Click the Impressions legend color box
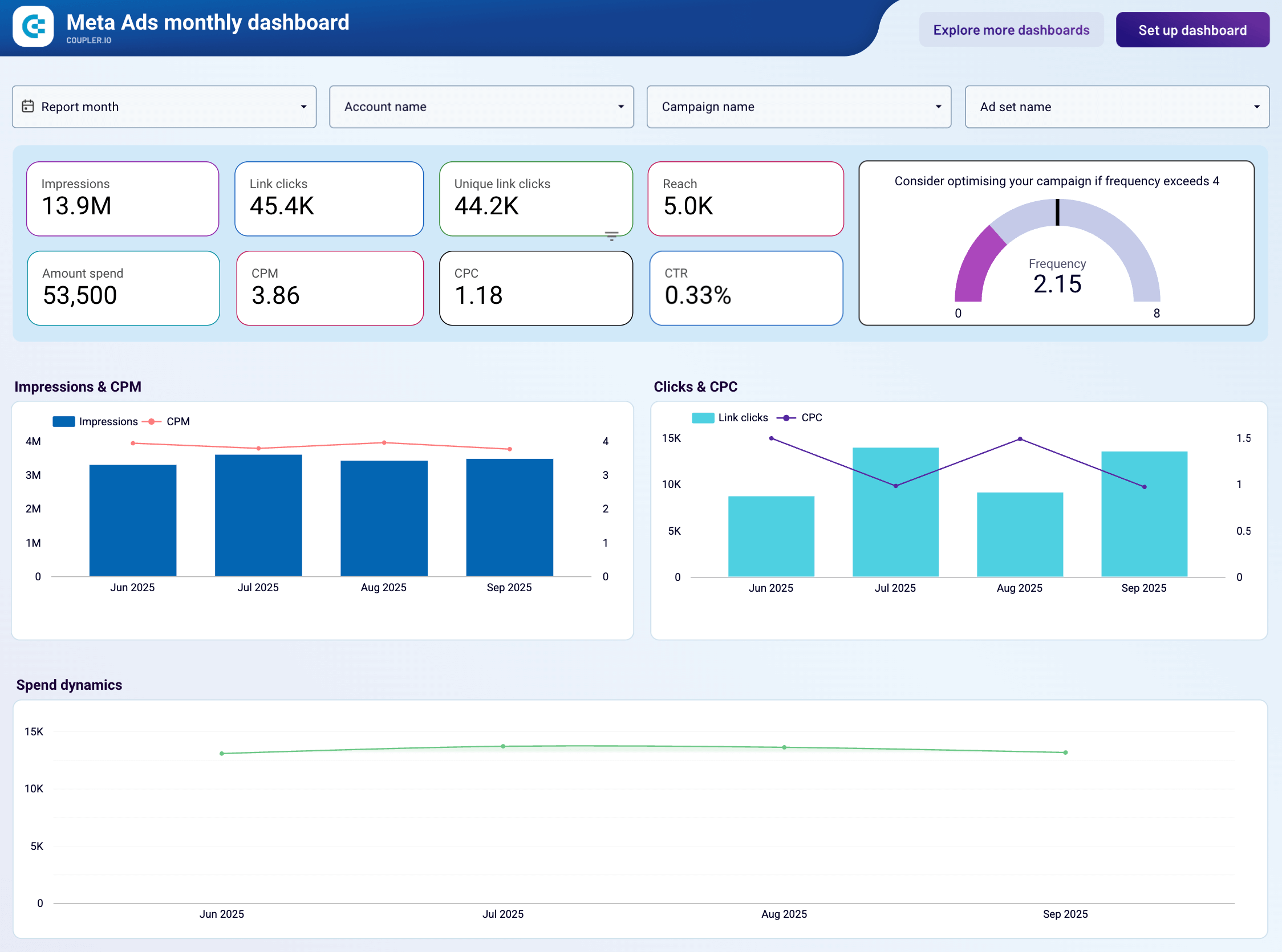 pos(63,421)
